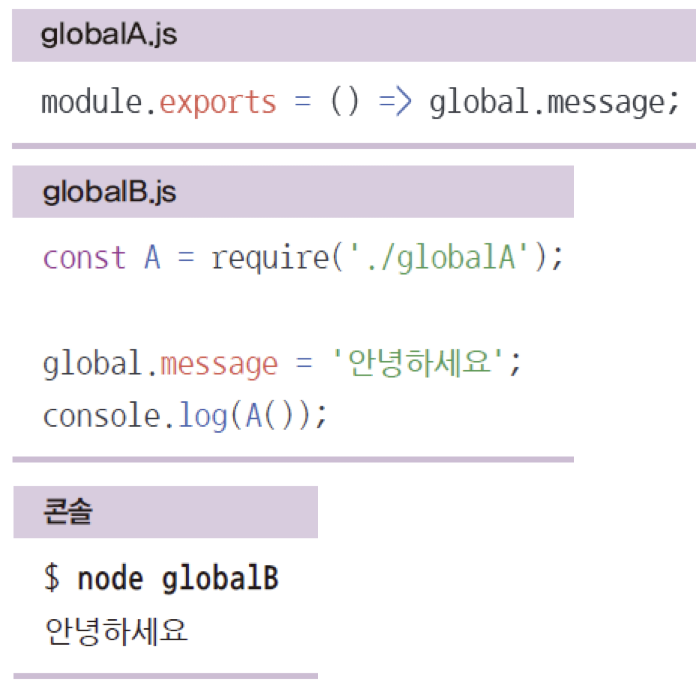Screen dimensions: 696x688
Task: Click the module.exports code line
Action: coord(360,103)
